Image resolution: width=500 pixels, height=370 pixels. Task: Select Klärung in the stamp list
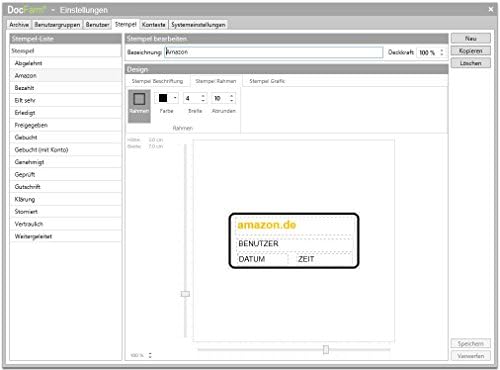point(66,199)
